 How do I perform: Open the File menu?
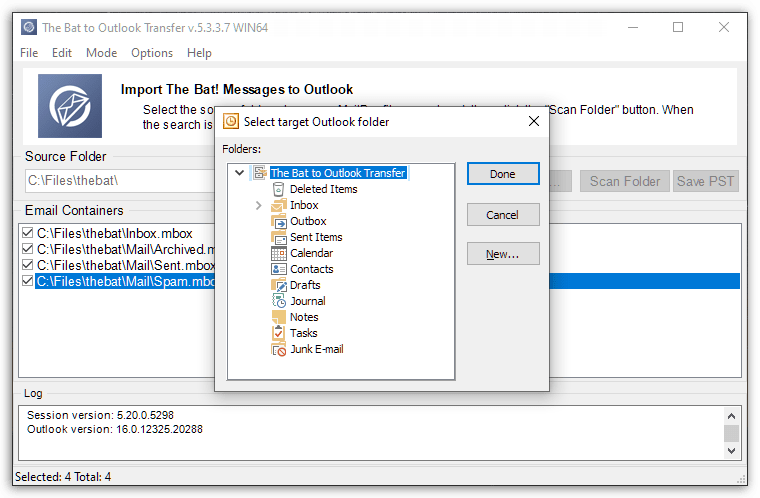tap(29, 53)
